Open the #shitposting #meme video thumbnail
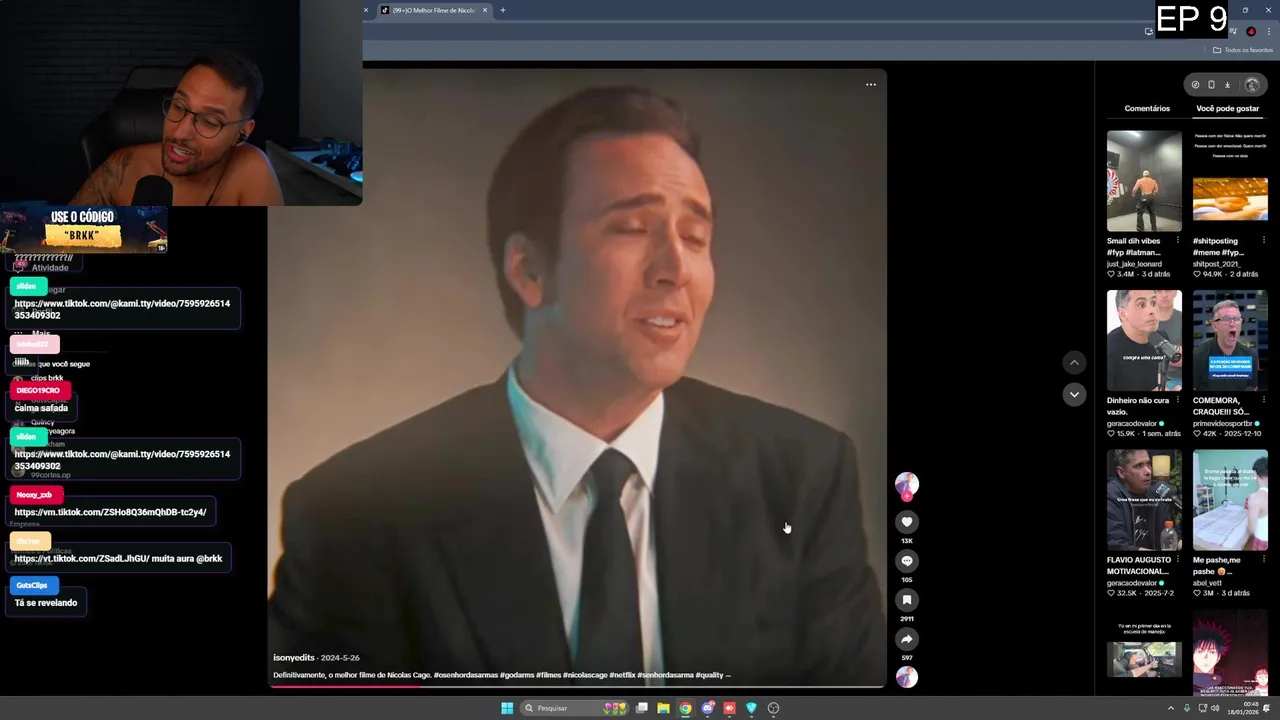This screenshot has width=1280, height=720. click(1230, 181)
